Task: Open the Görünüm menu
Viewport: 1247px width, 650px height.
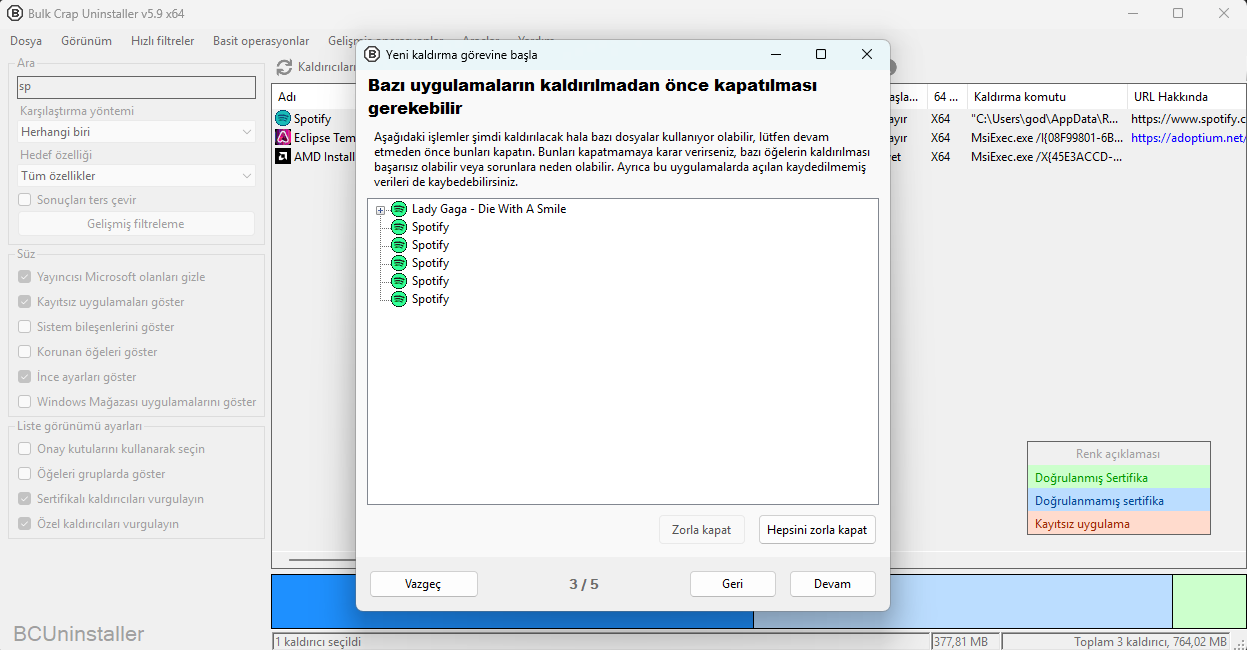Action: point(86,41)
